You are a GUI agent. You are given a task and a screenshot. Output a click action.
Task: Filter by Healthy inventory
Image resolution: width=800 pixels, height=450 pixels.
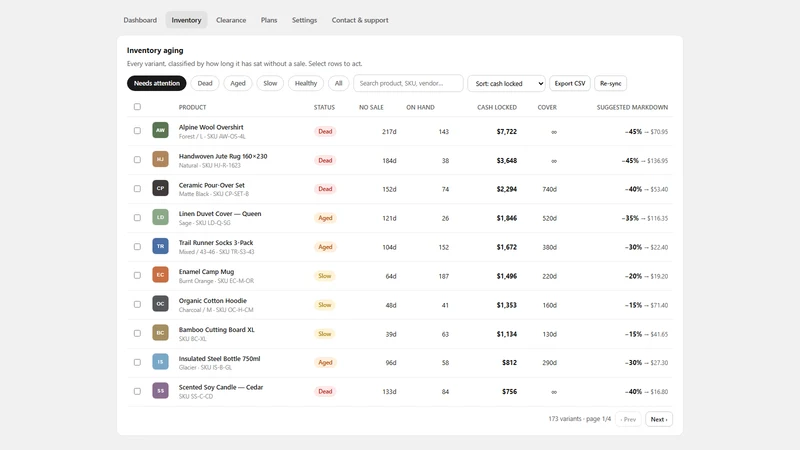click(306, 83)
